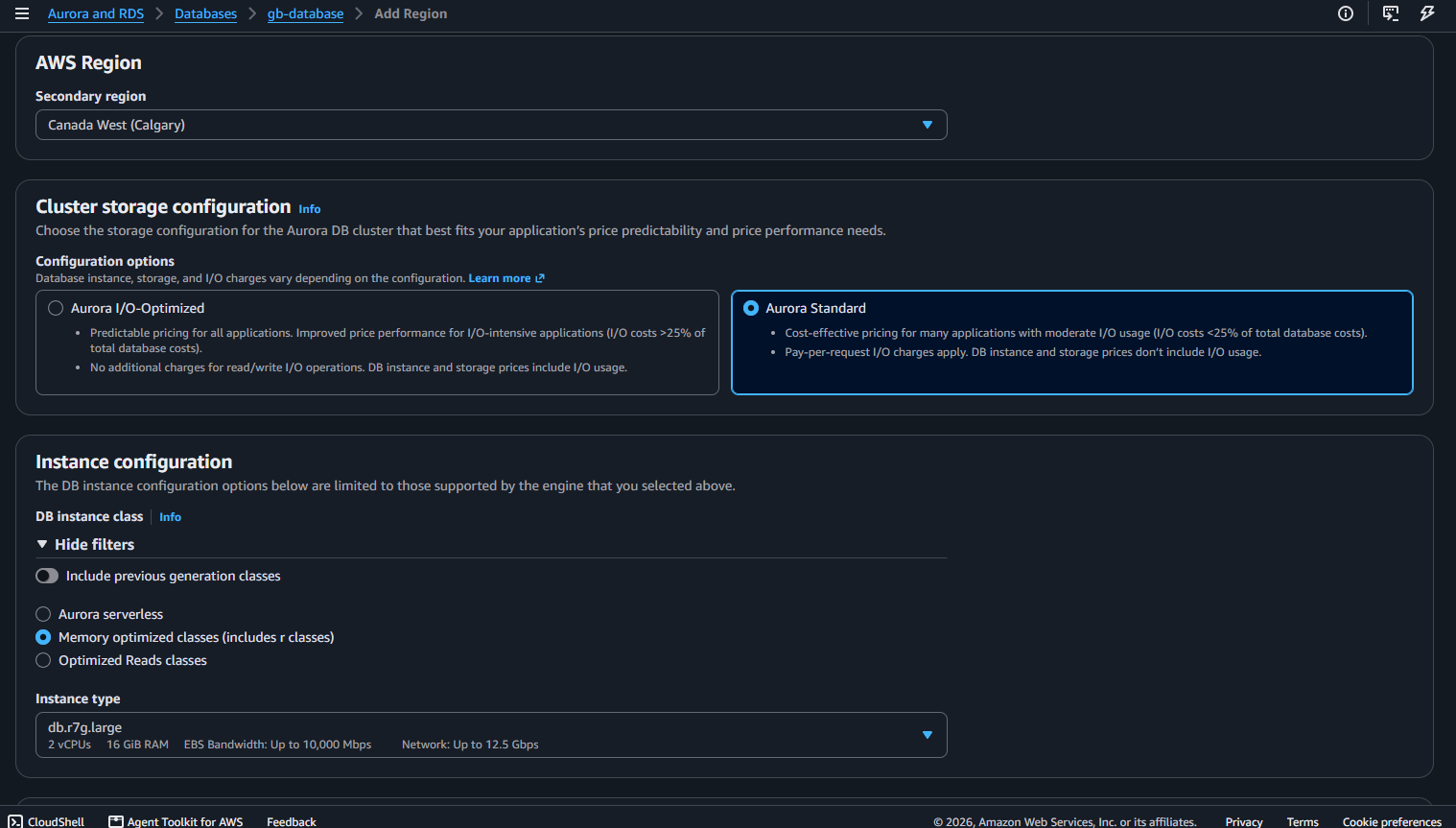Launch Agent Toolkit for AWS icon
The height and width of the screenshot is (828, 1456).
[116, 821]
